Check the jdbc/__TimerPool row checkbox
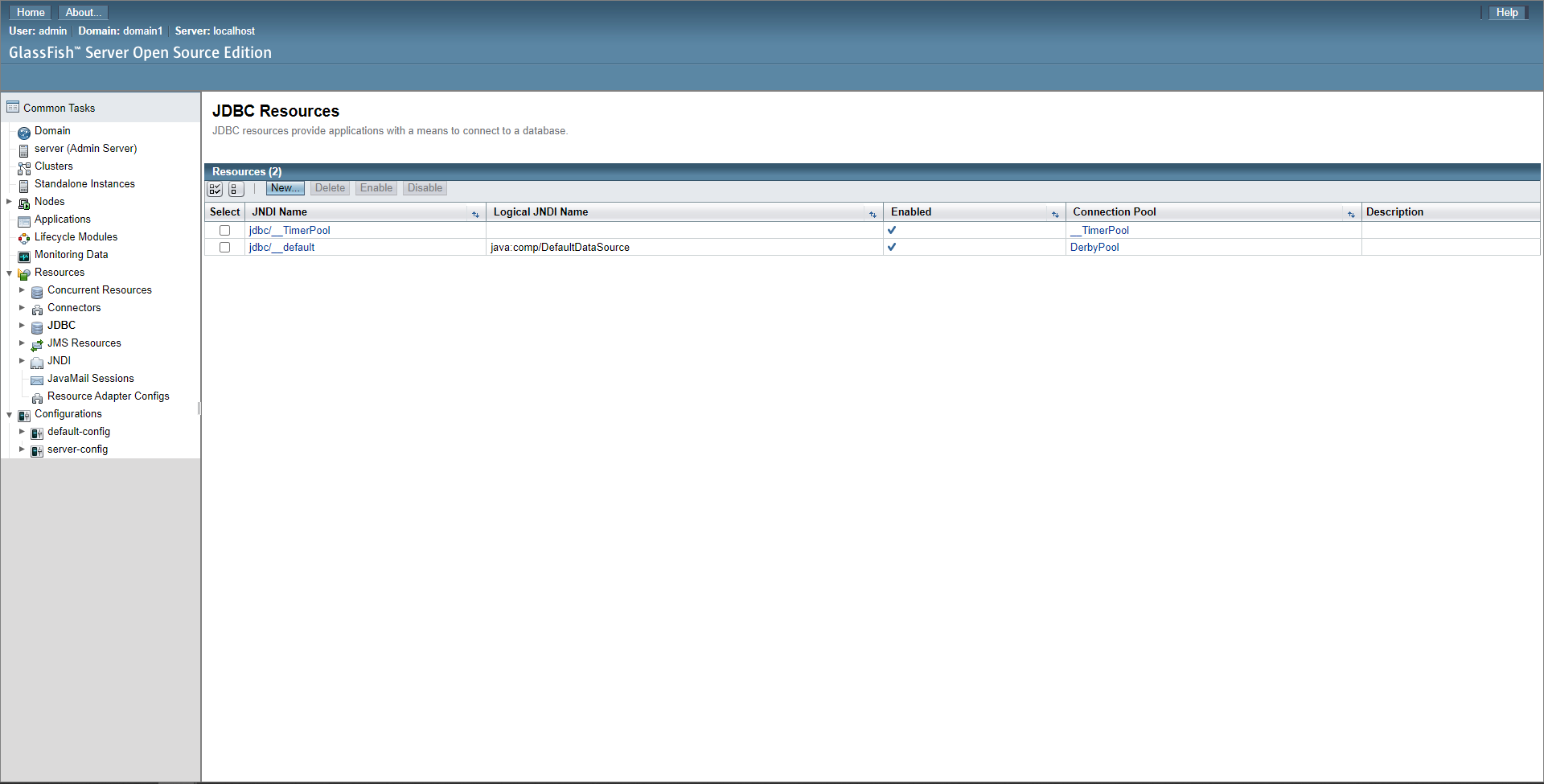This screenshot has width=1544, height=784. tap(224, 230)
